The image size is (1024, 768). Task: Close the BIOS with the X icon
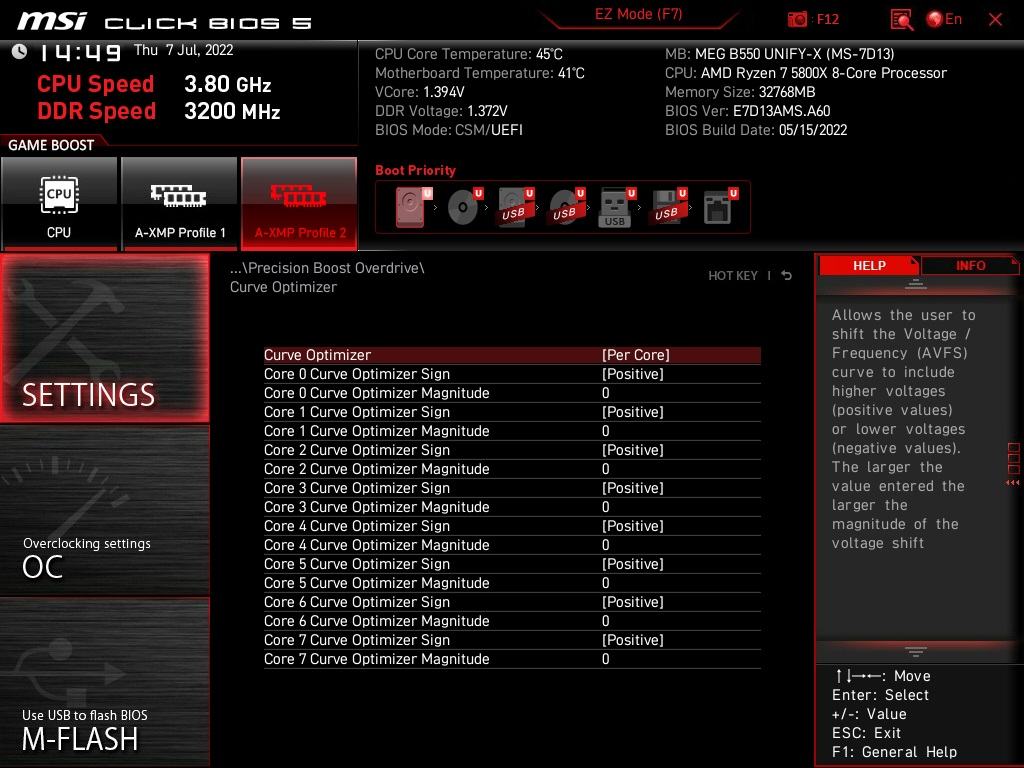(995, 20)
